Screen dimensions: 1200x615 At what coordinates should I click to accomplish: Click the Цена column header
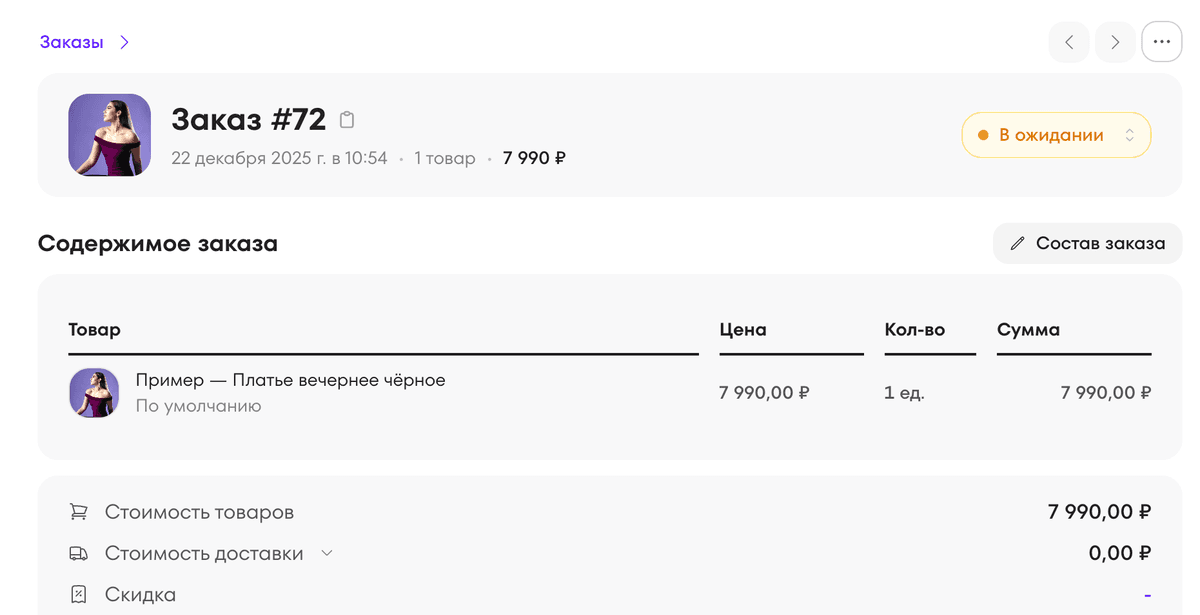742,329
